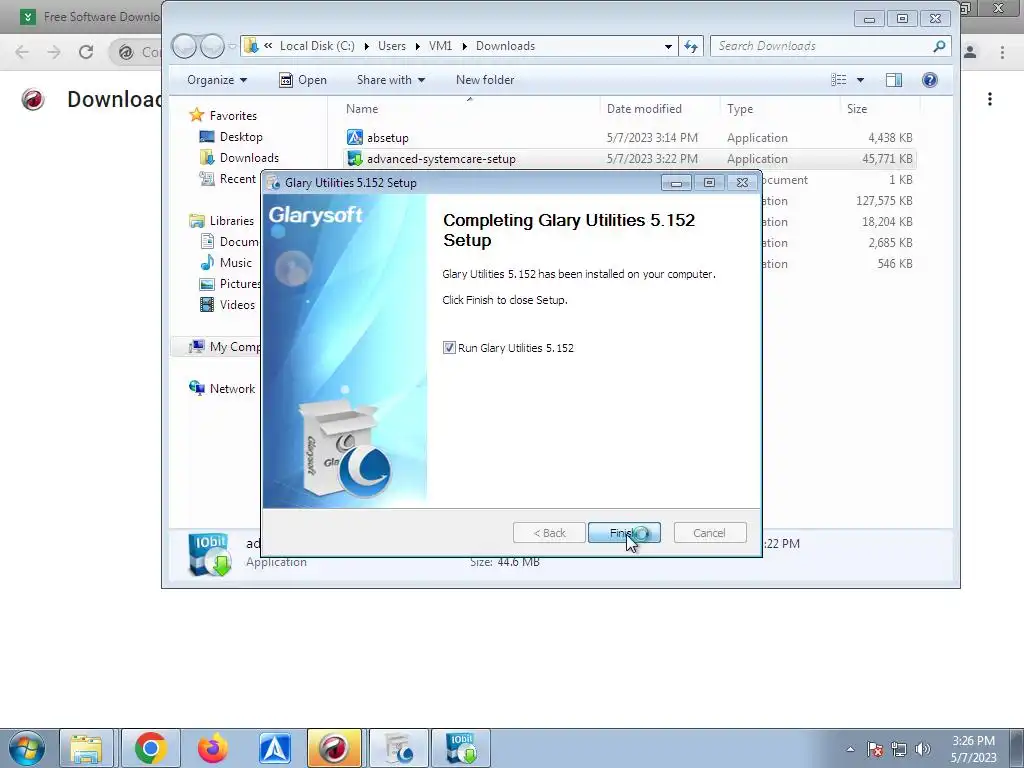Click the network tray icon
The height and width of the screenshot is (768, 1024).
pos(899,749)
